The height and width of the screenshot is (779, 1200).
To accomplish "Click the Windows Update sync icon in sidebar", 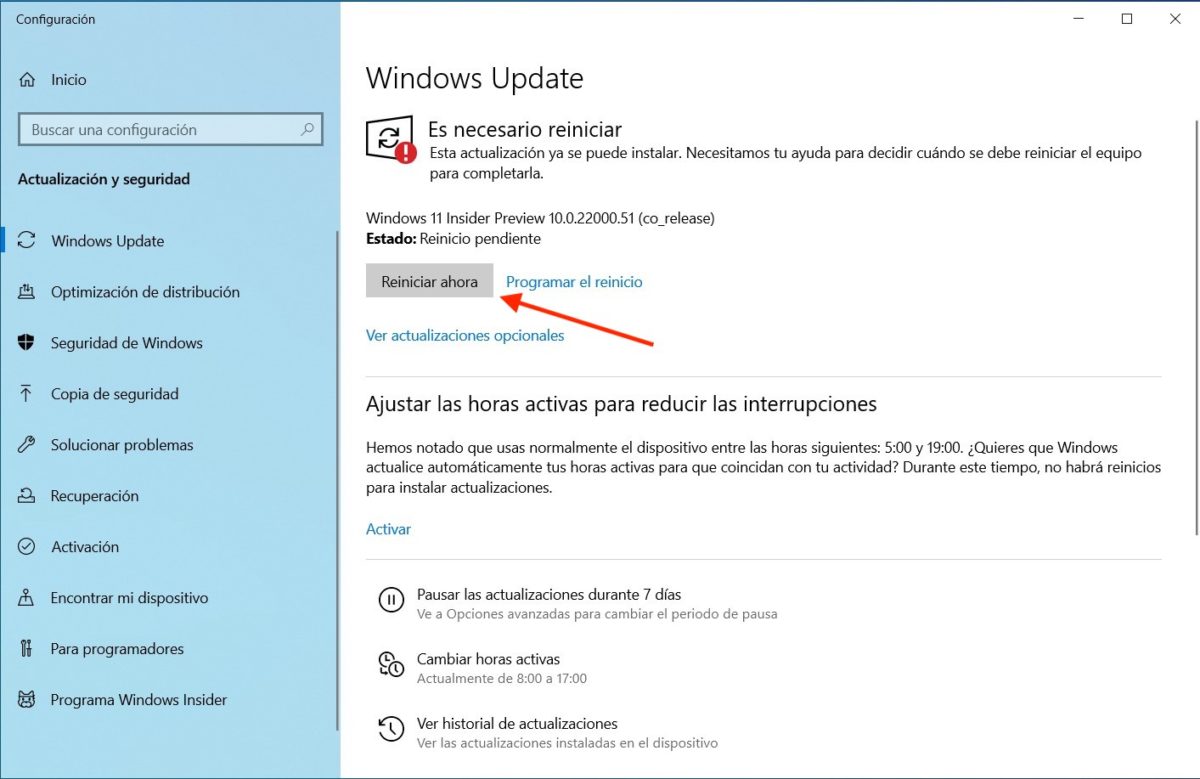I will (28, 241).
